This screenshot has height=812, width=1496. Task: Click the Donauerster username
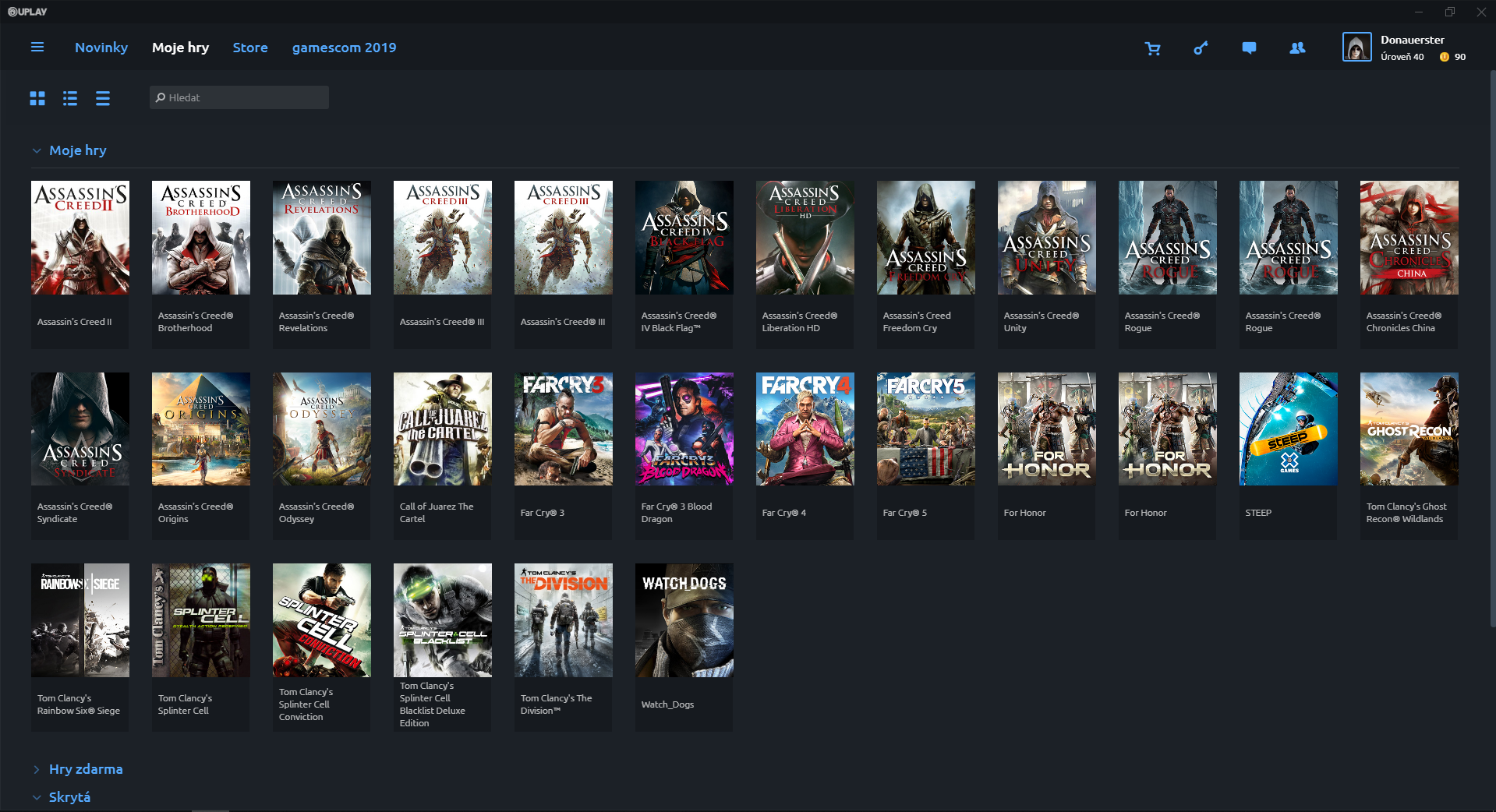click(1412, 40)
